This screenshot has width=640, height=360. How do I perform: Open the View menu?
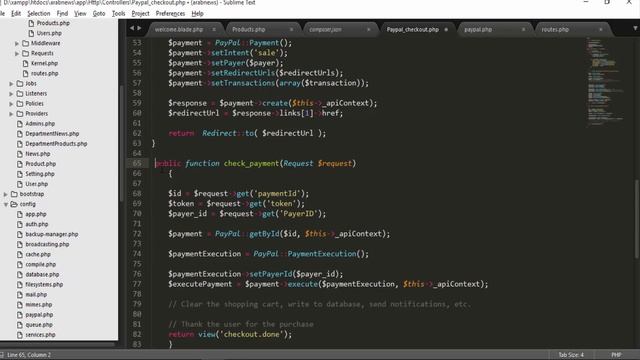80,13
